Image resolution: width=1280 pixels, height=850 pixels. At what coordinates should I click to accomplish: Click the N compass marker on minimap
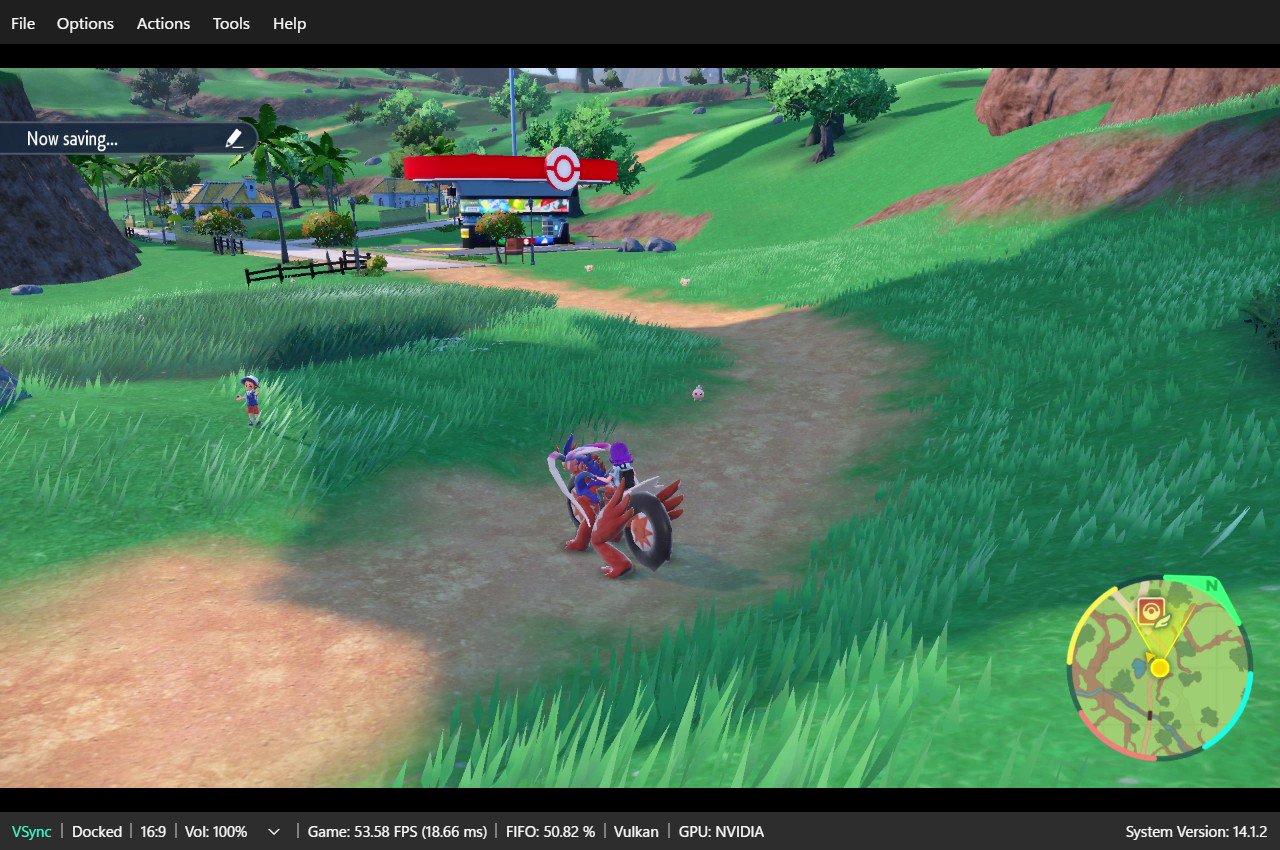pyautogui.click(x=1211, y=585)
